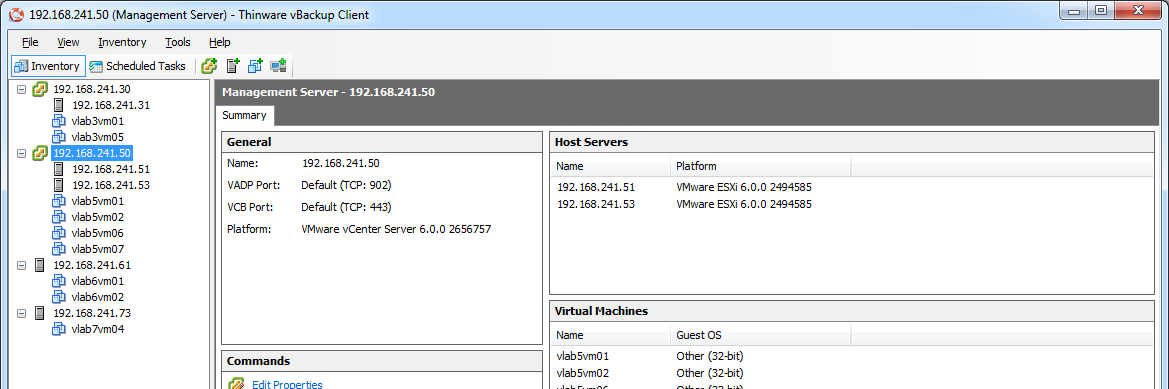Select 192.168.241.53 row in Host Servers
Image resolution: width=1169 pixels, height=389 pixels.
[x=851, y=204]
